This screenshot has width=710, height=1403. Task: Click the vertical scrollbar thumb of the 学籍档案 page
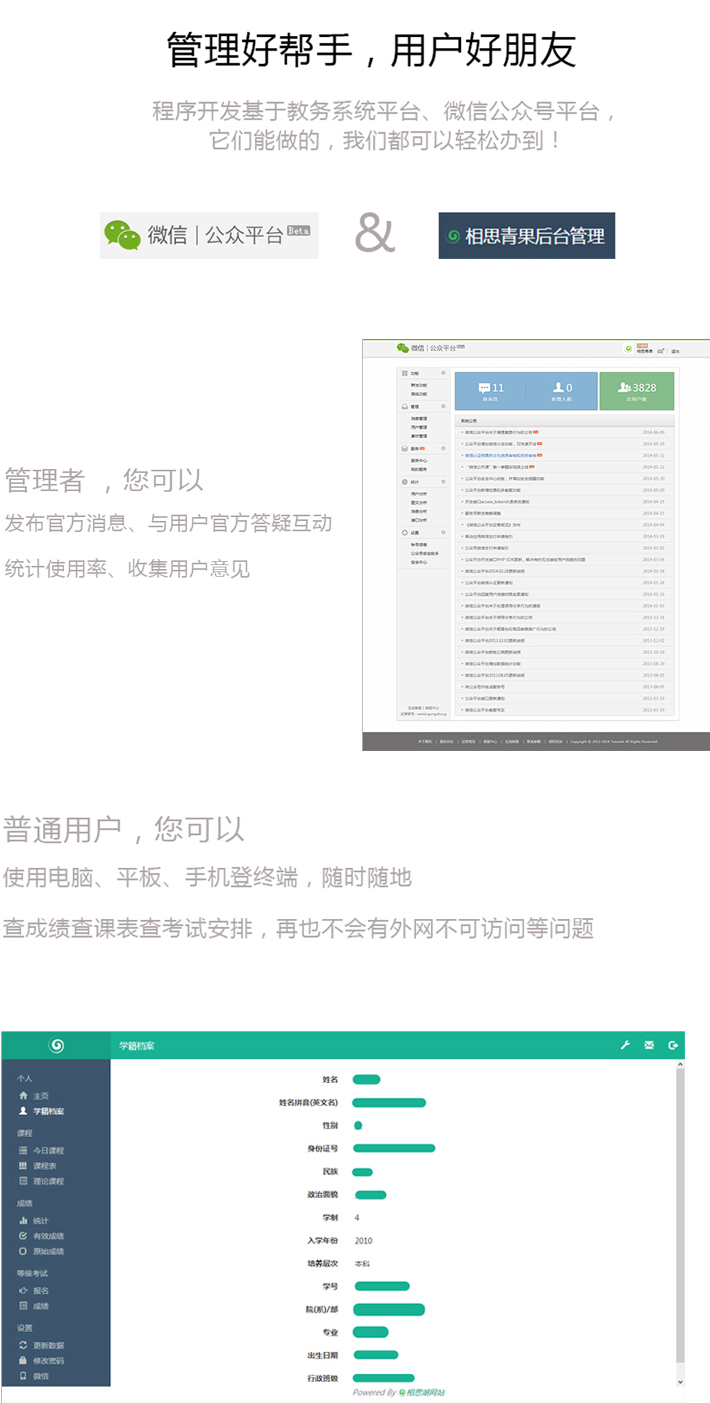pos(680,1217)
